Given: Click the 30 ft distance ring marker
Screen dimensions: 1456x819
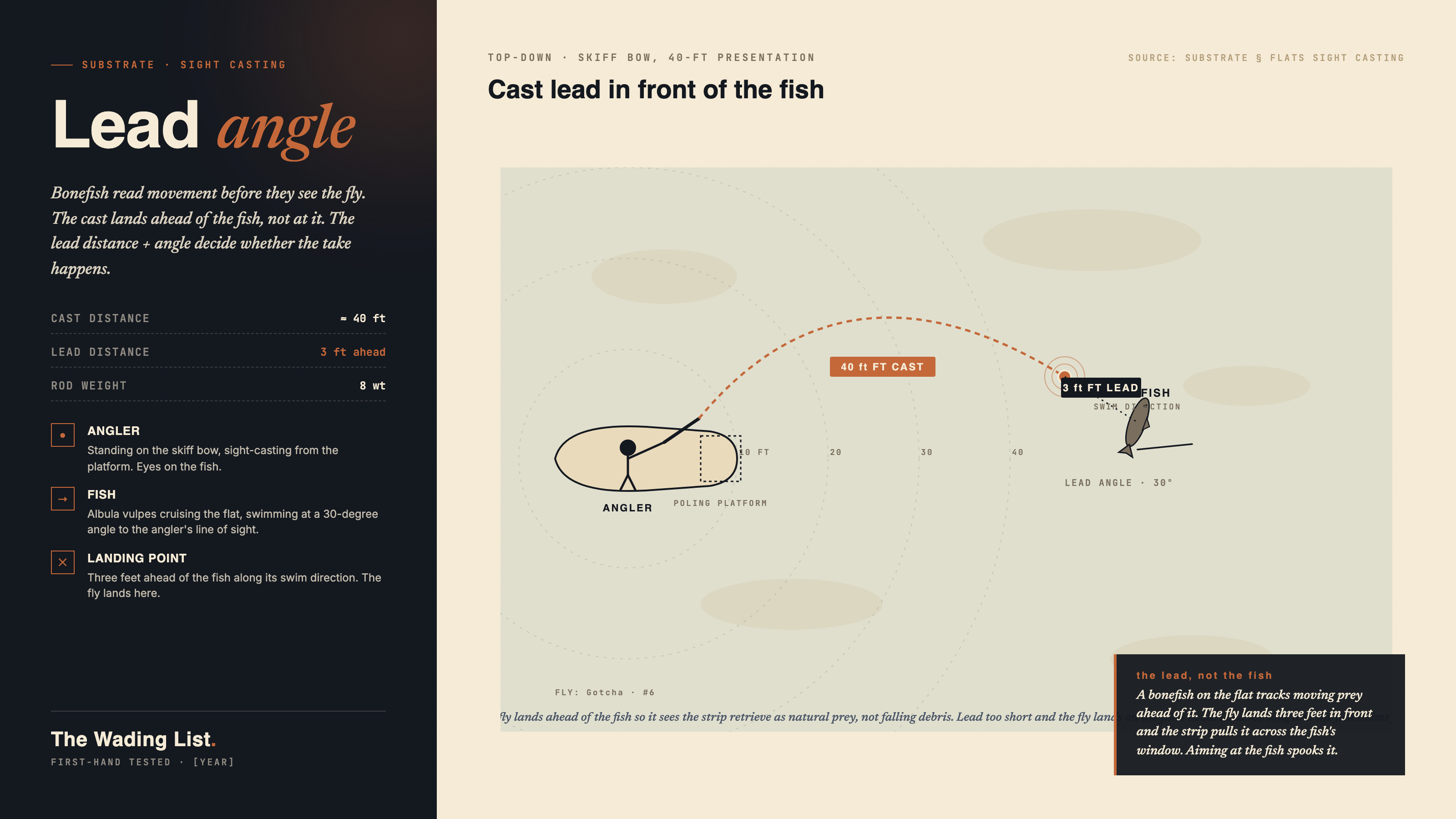Looking at the screenshot, I should (x=926, y=452).
